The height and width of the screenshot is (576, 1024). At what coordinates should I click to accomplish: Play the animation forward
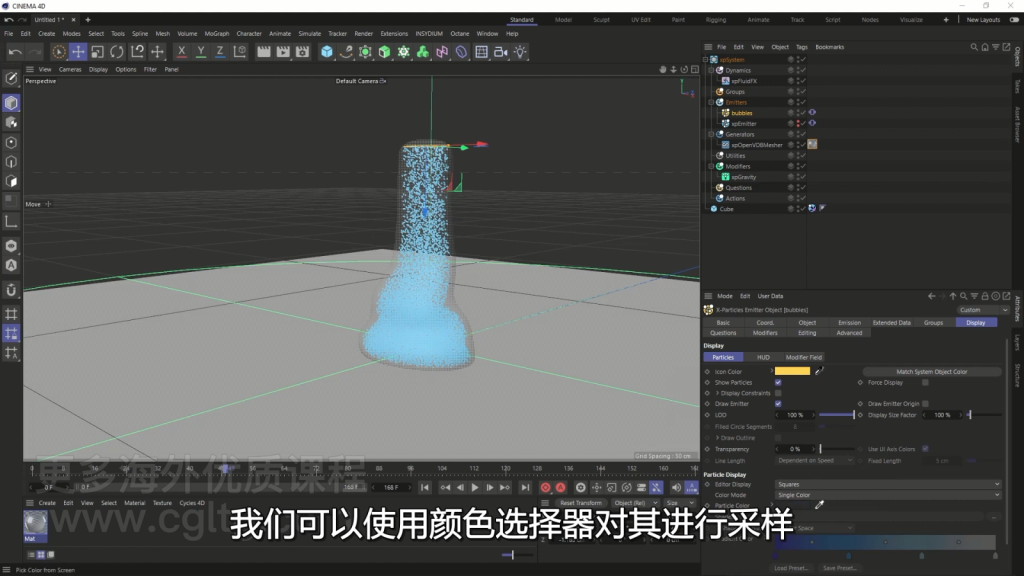(x=475, y=487)
